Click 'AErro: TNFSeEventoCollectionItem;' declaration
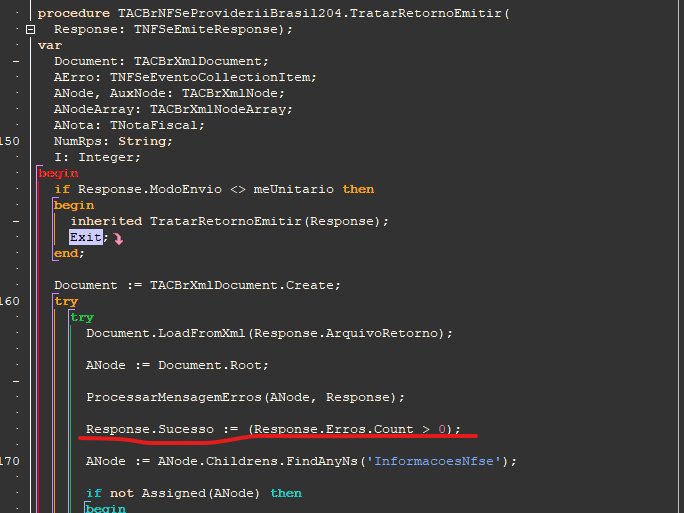This screenshot has width=684, height=513. [x=185, y=78]
